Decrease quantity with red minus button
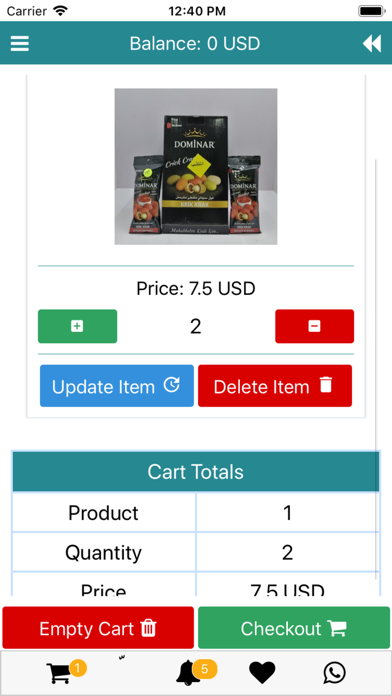392x696 pixels. [x=314, y=326]
